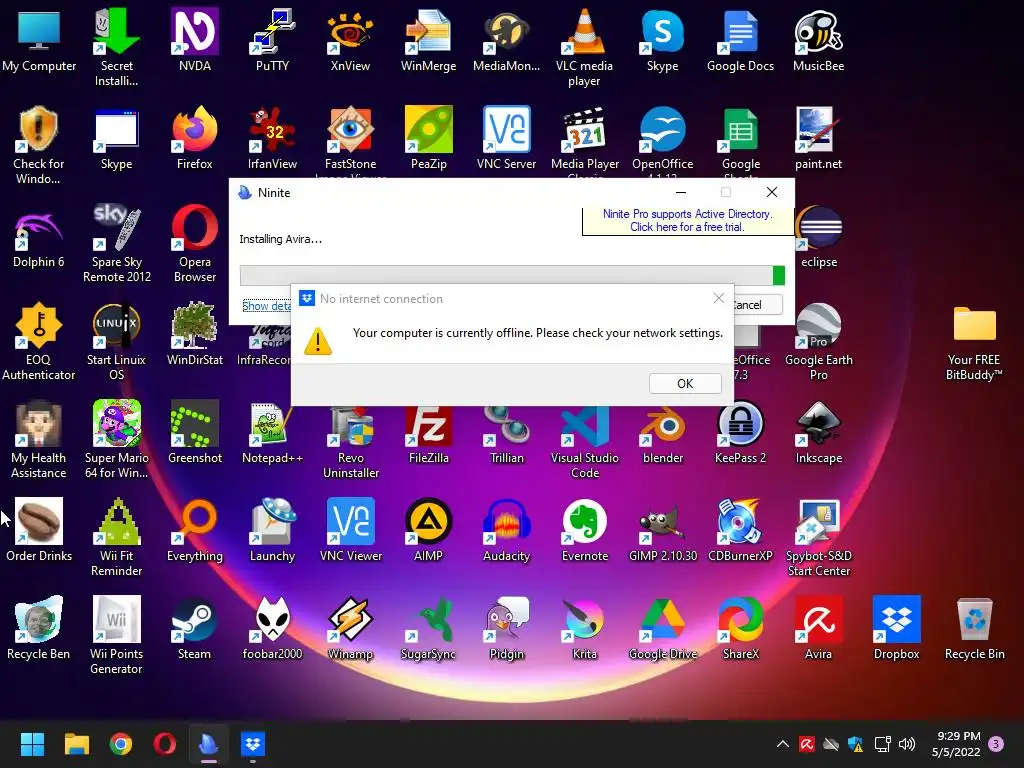Open the Show details link in Ninite
The width and height of the screenshot is (1024, 768).
coord(266,306)
